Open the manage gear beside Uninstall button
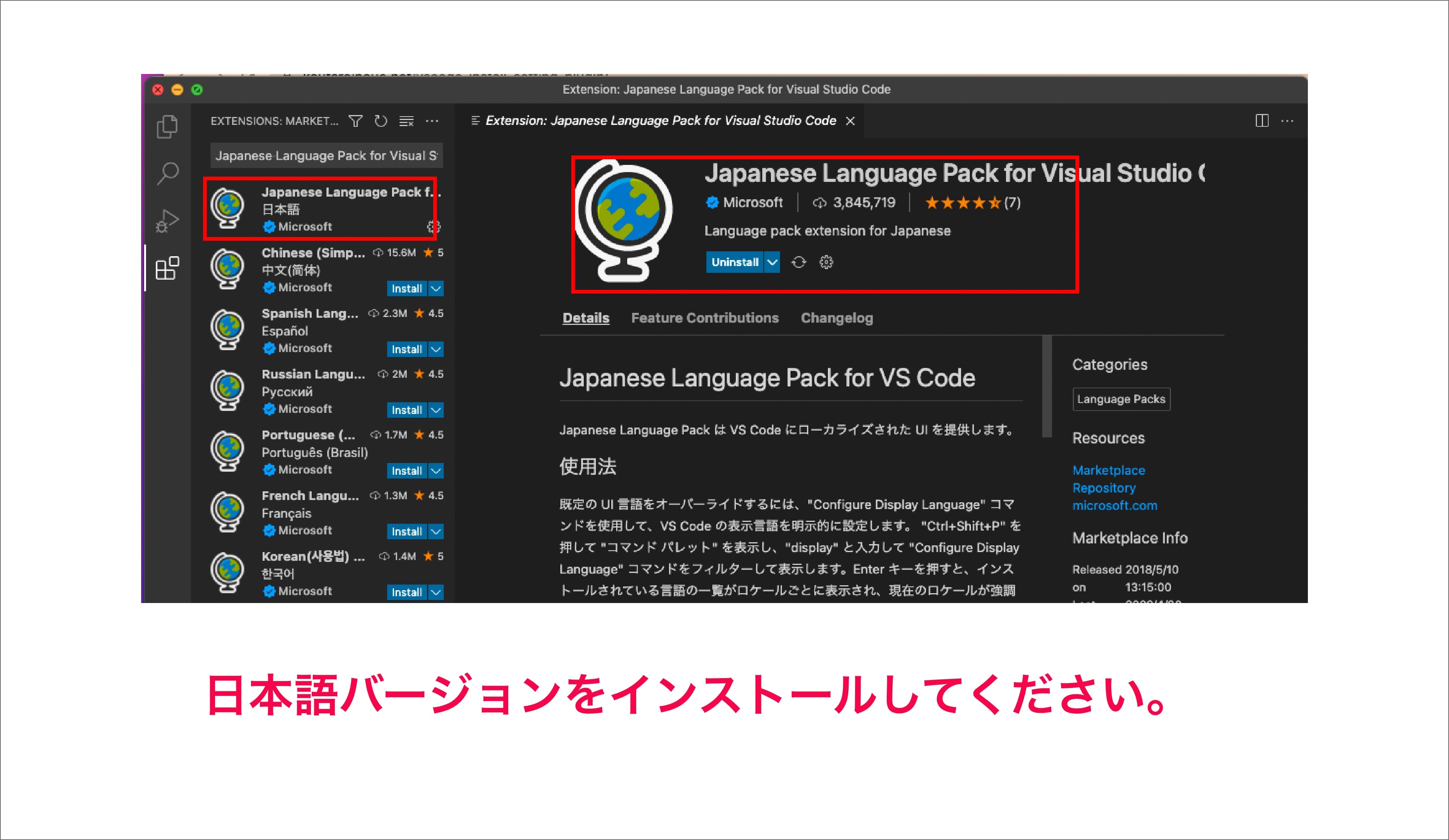The height and width of the screenshot is (840, 1449). pos(826,262)
